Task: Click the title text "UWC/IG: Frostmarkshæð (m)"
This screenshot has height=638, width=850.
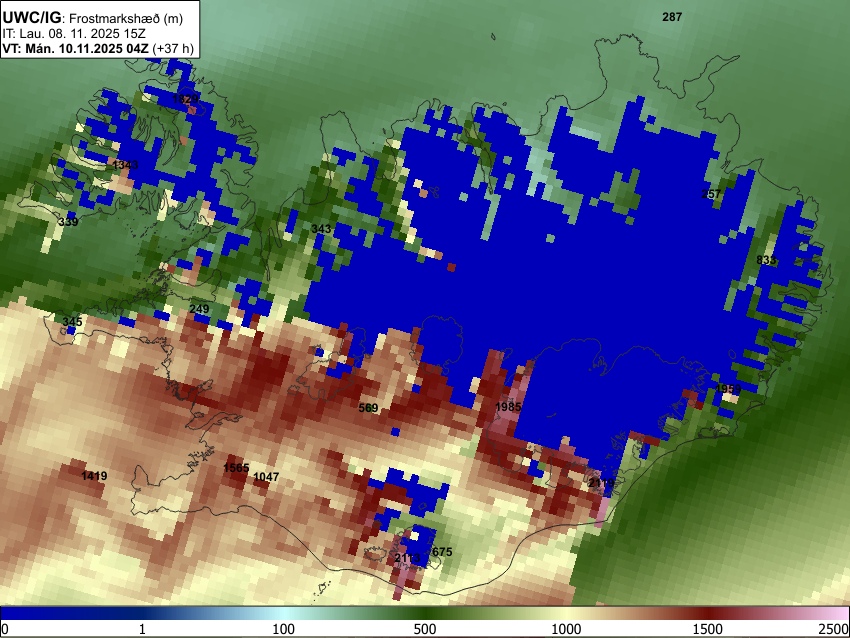Action: tap(93, 18)
